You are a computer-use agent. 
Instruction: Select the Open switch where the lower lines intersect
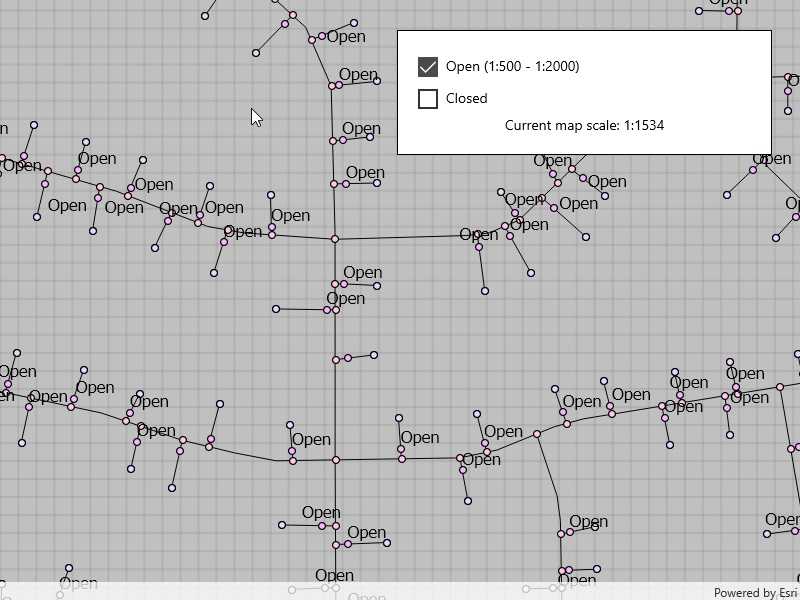pos(334,460)
